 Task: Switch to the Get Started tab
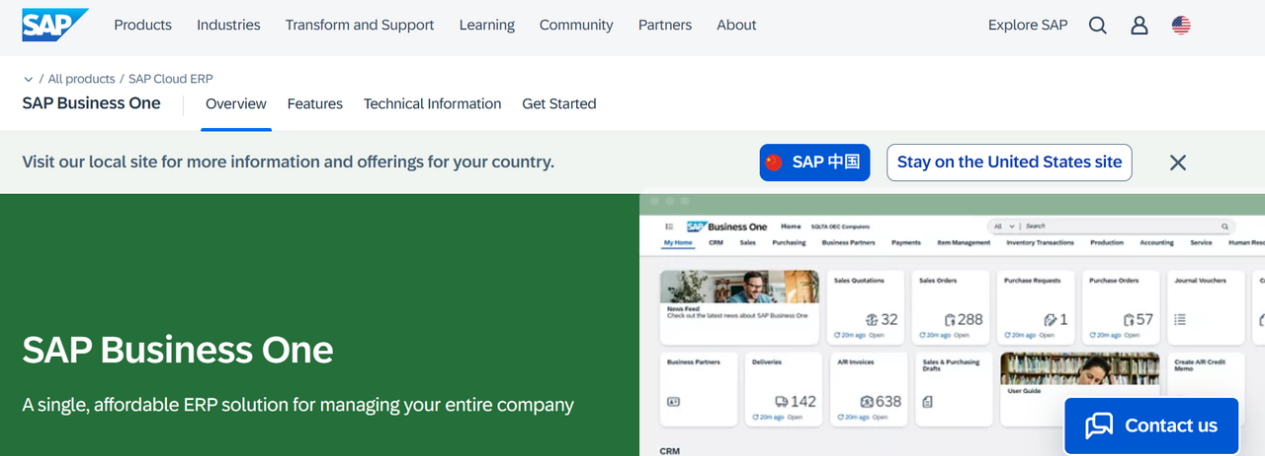coord(559,104)
